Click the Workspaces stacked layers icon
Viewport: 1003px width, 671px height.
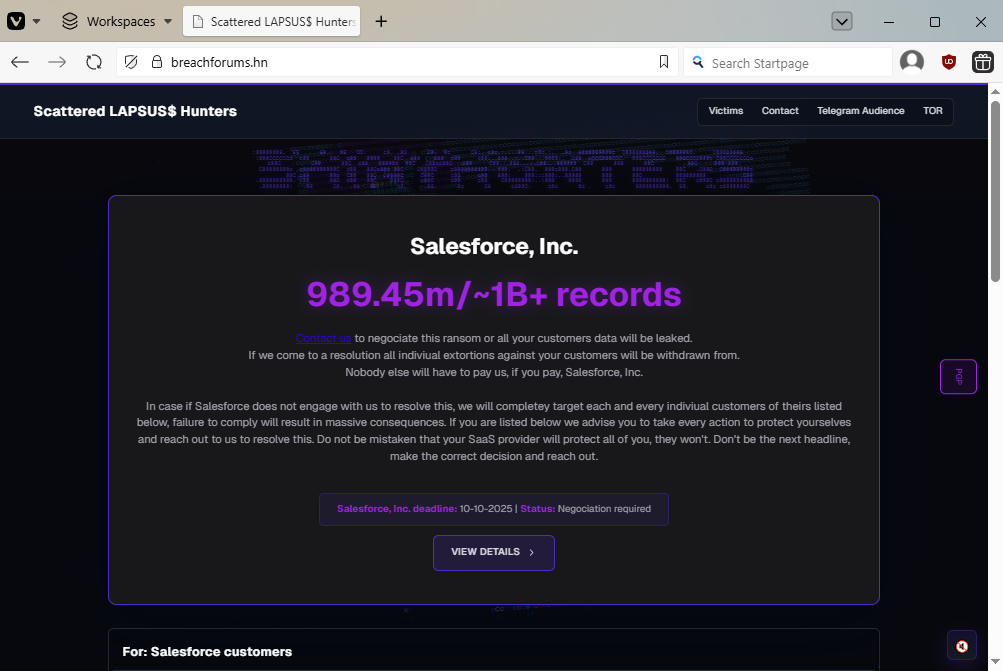pyautogui.click(x=70, y=21)
